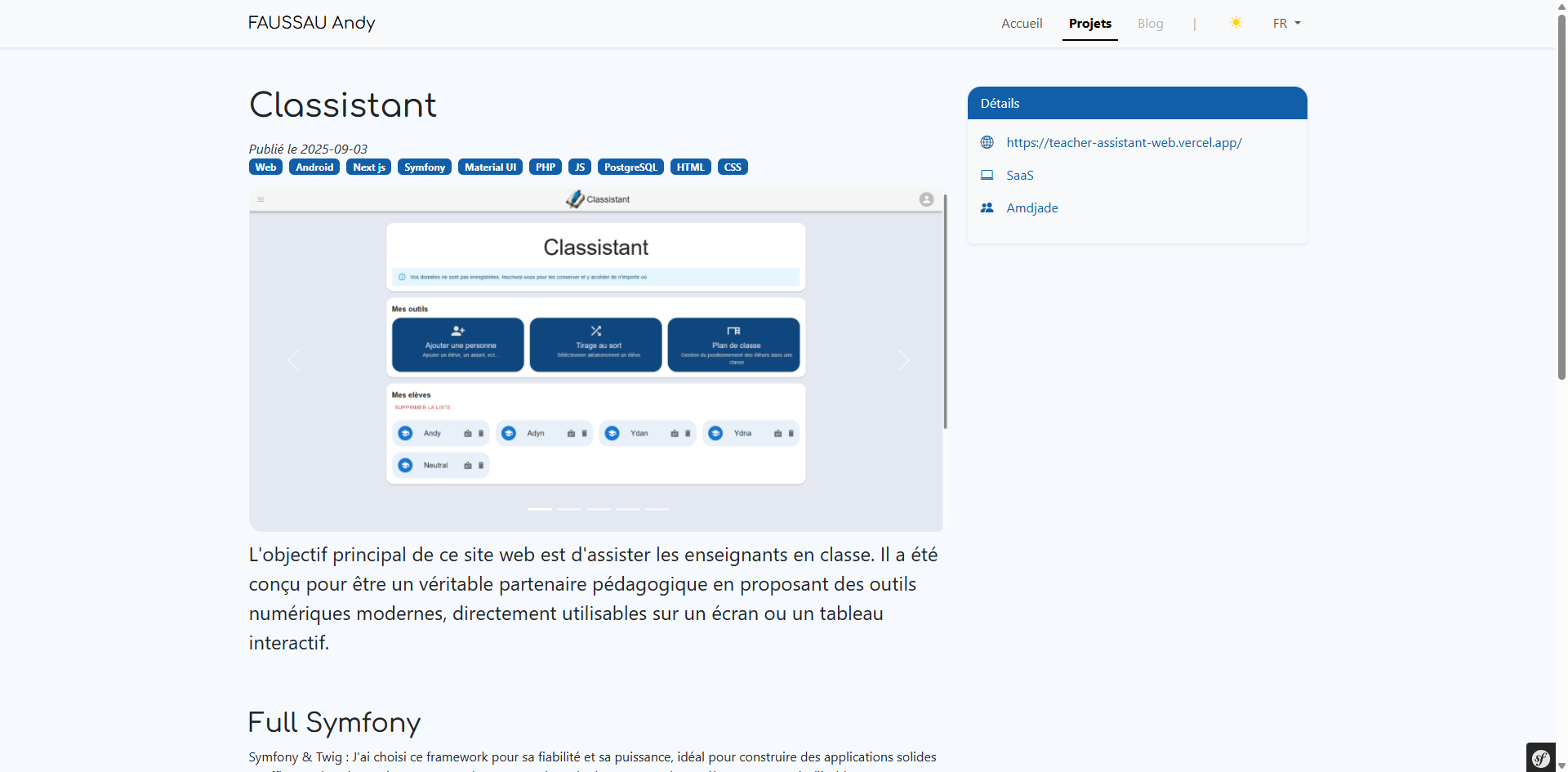Click the user avatar icon in screenshot

click(926, 199)
